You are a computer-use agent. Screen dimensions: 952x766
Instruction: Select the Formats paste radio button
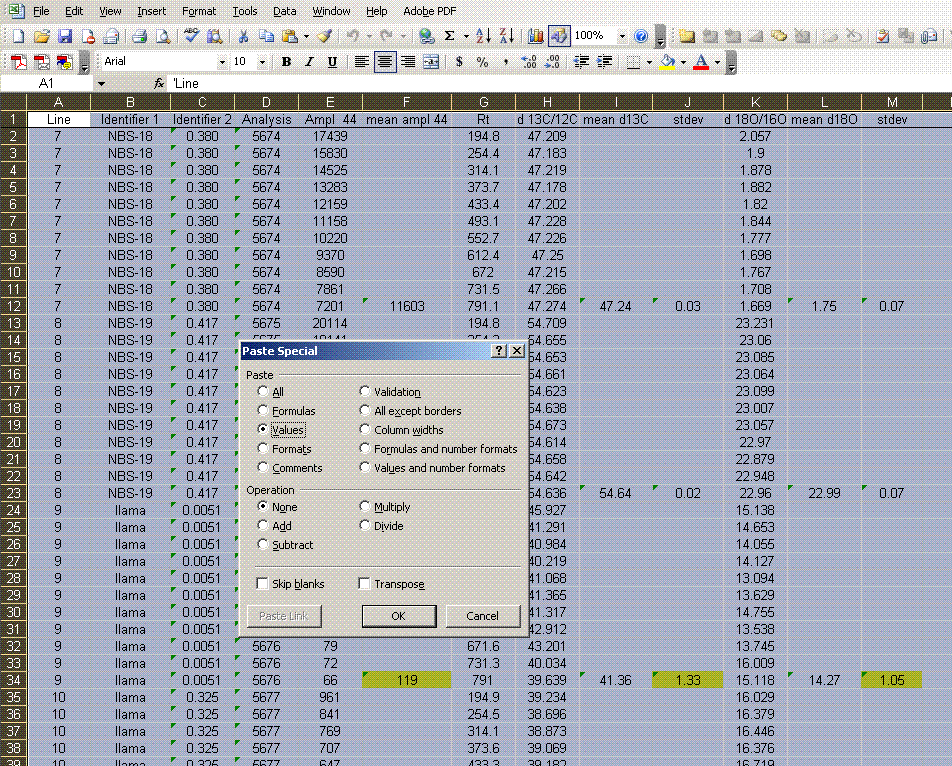click(262, 448)
